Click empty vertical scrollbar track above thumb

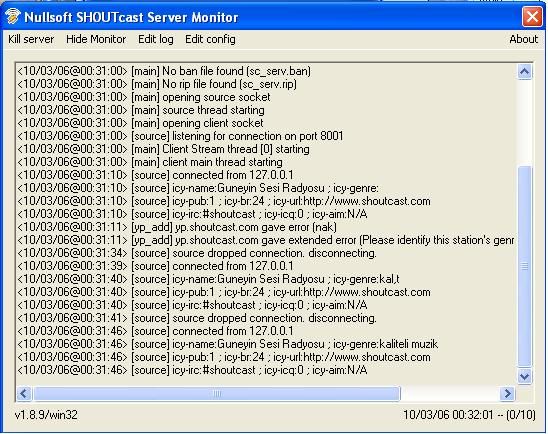tap(524, 122)
